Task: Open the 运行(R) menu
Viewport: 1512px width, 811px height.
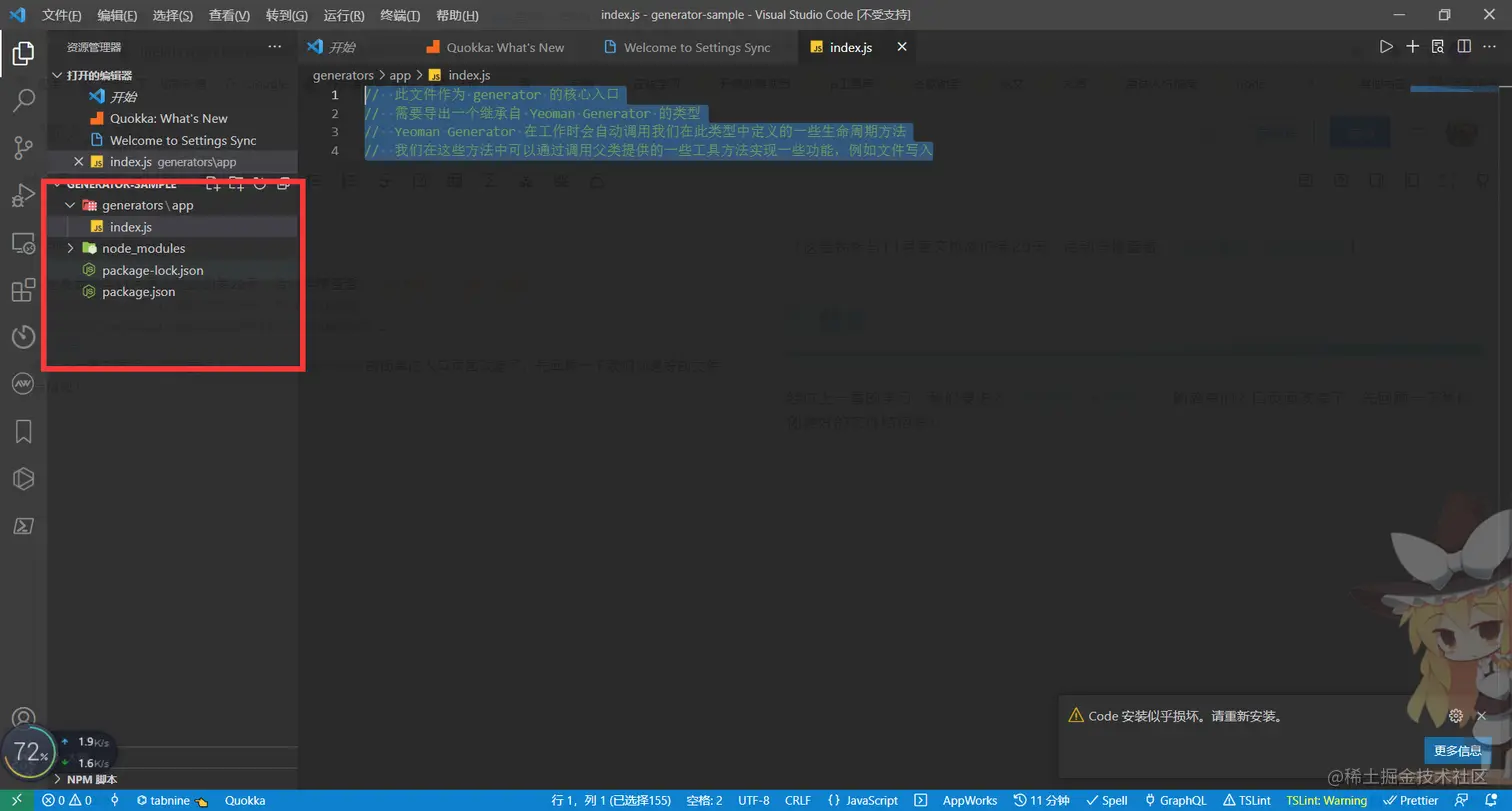Action: 344,16
